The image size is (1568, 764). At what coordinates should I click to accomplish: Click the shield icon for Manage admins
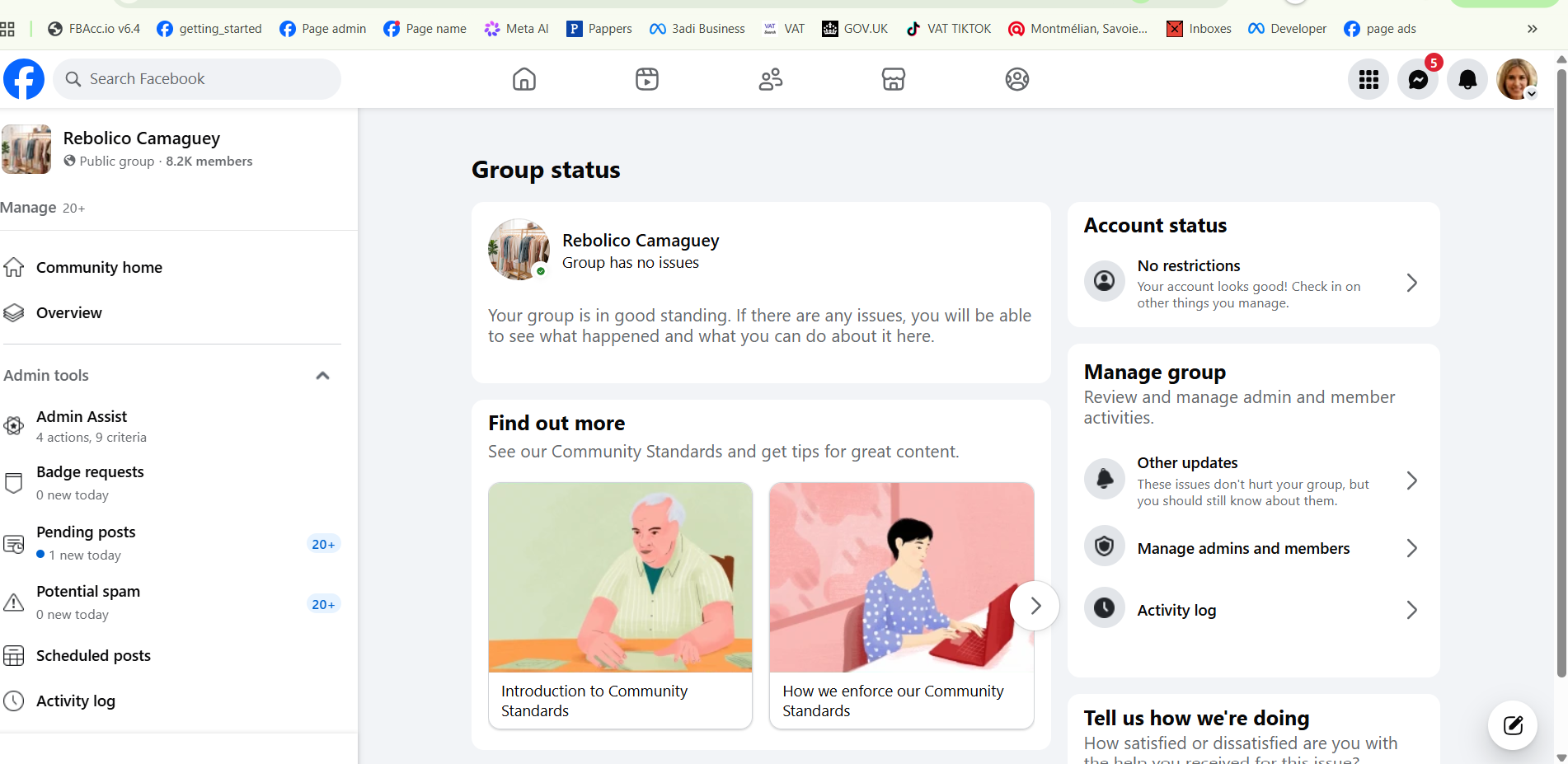click(x=1105, y=546)
